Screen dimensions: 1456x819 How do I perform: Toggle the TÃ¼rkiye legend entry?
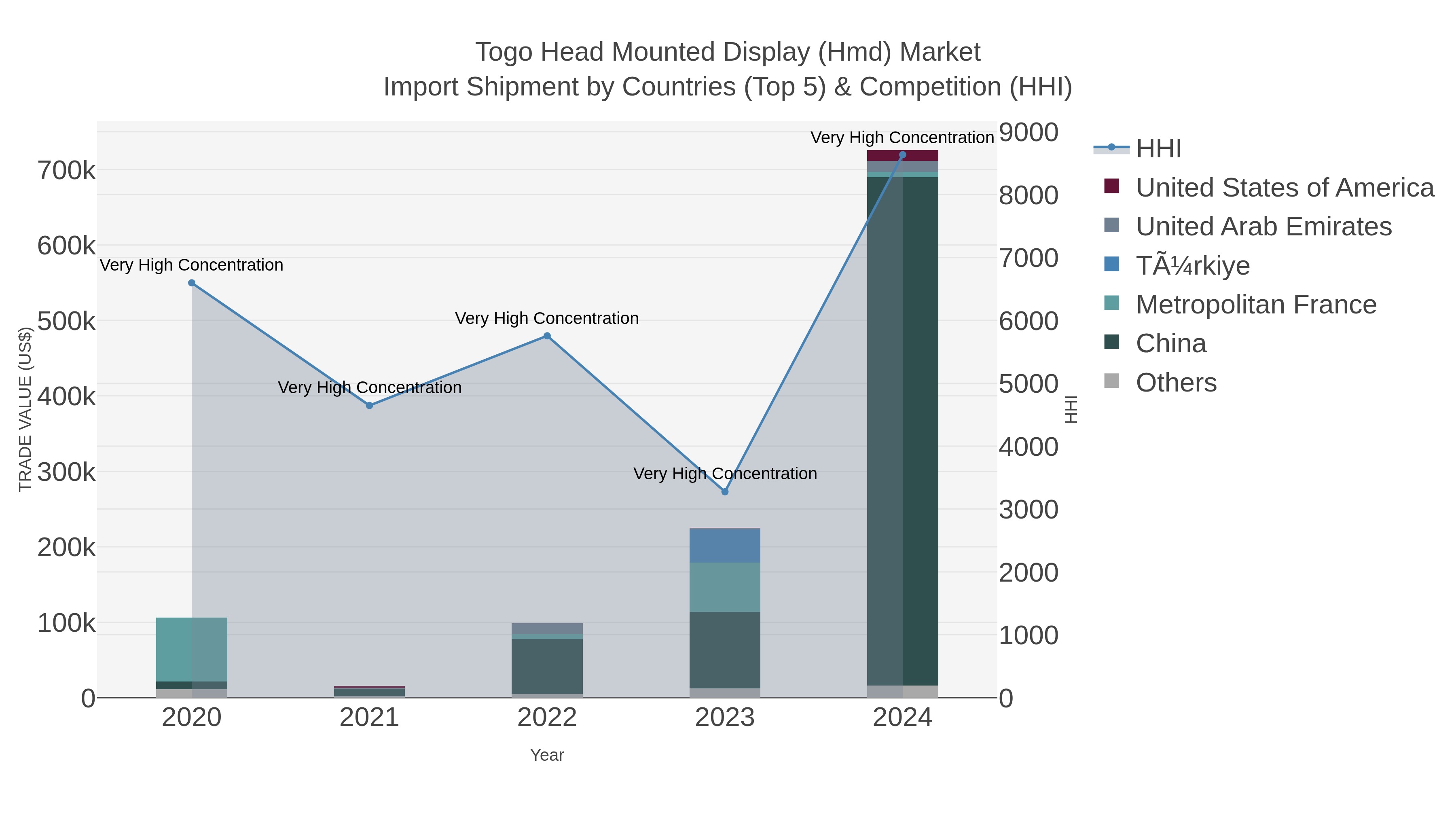click(1177, 266)
